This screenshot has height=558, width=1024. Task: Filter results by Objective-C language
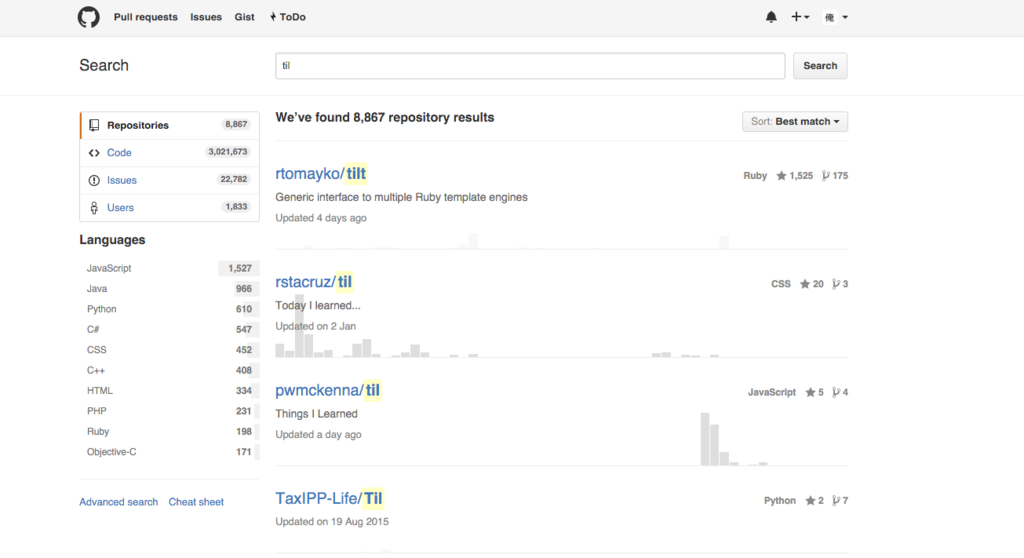coord(170,451)
